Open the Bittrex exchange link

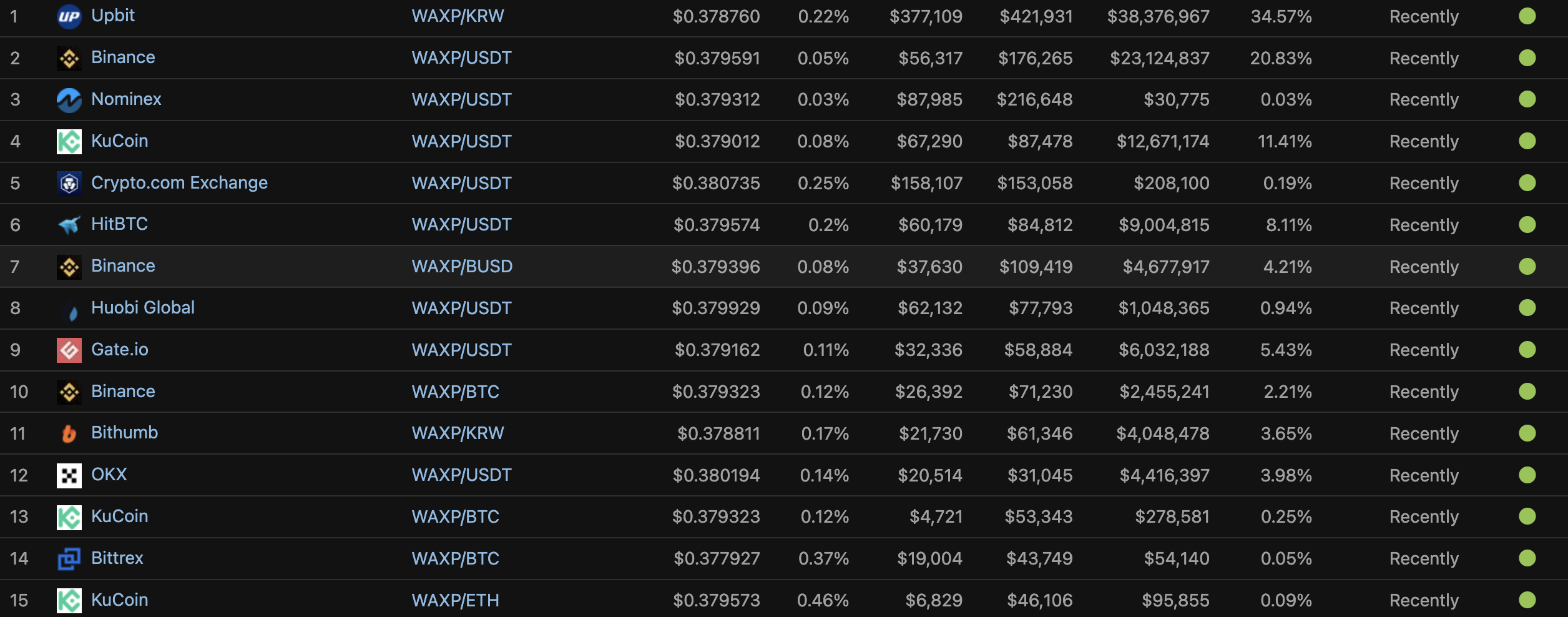[x=117, y=558]
